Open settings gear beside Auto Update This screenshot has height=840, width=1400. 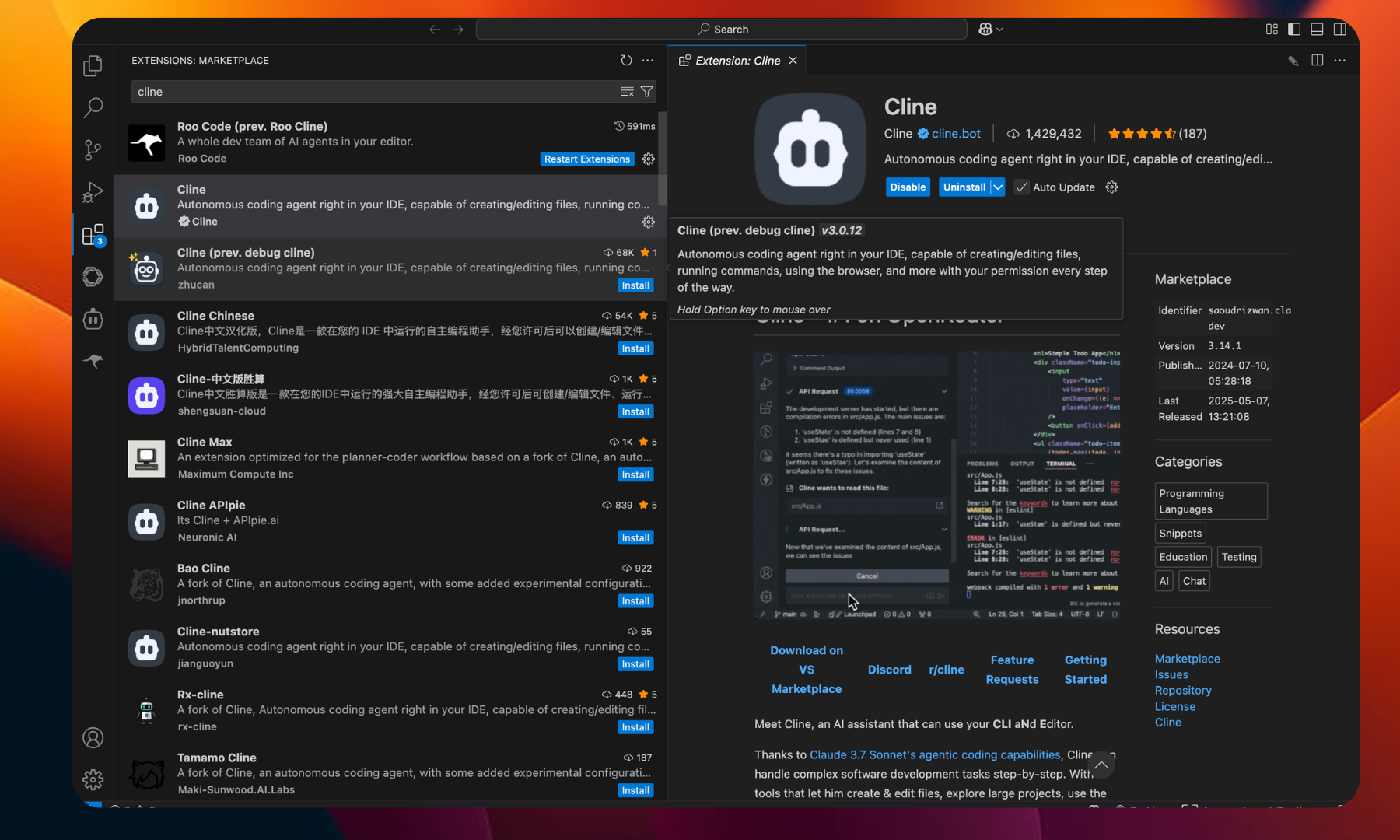tap(1111, 187)
